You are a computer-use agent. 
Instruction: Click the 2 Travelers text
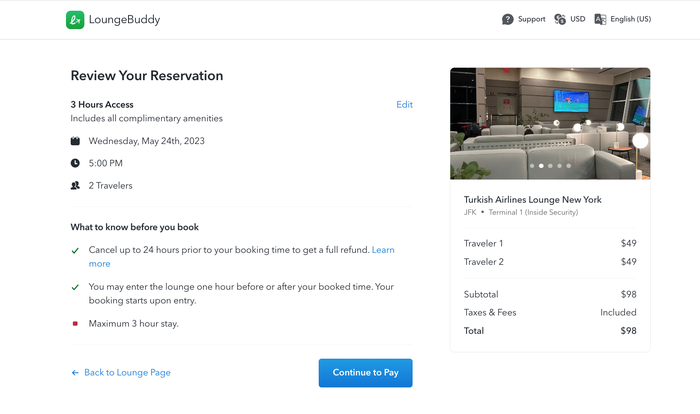tap(110, 185)
